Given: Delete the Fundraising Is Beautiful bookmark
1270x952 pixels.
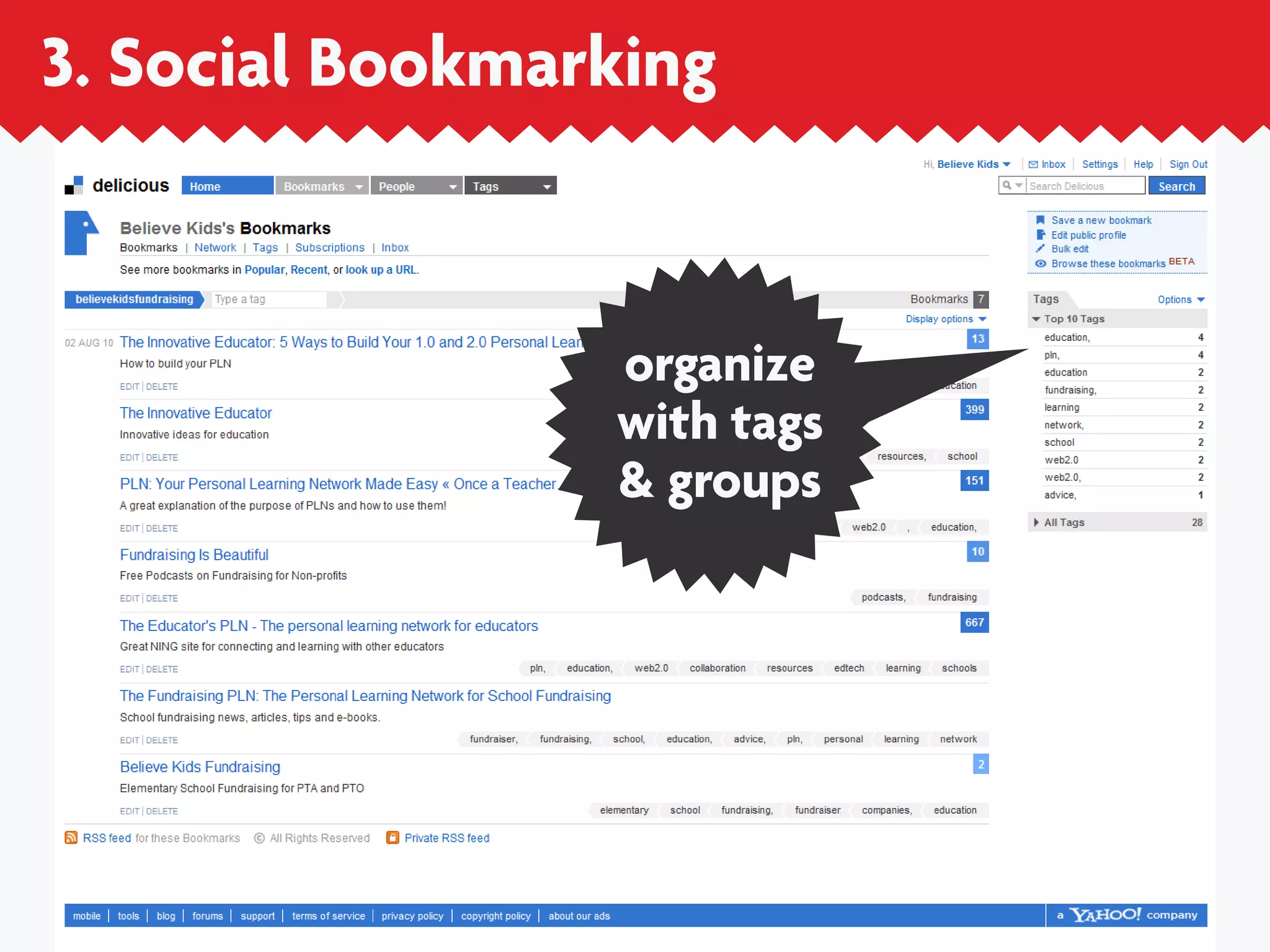Looking at the screenshot, I should click(162, 598).
